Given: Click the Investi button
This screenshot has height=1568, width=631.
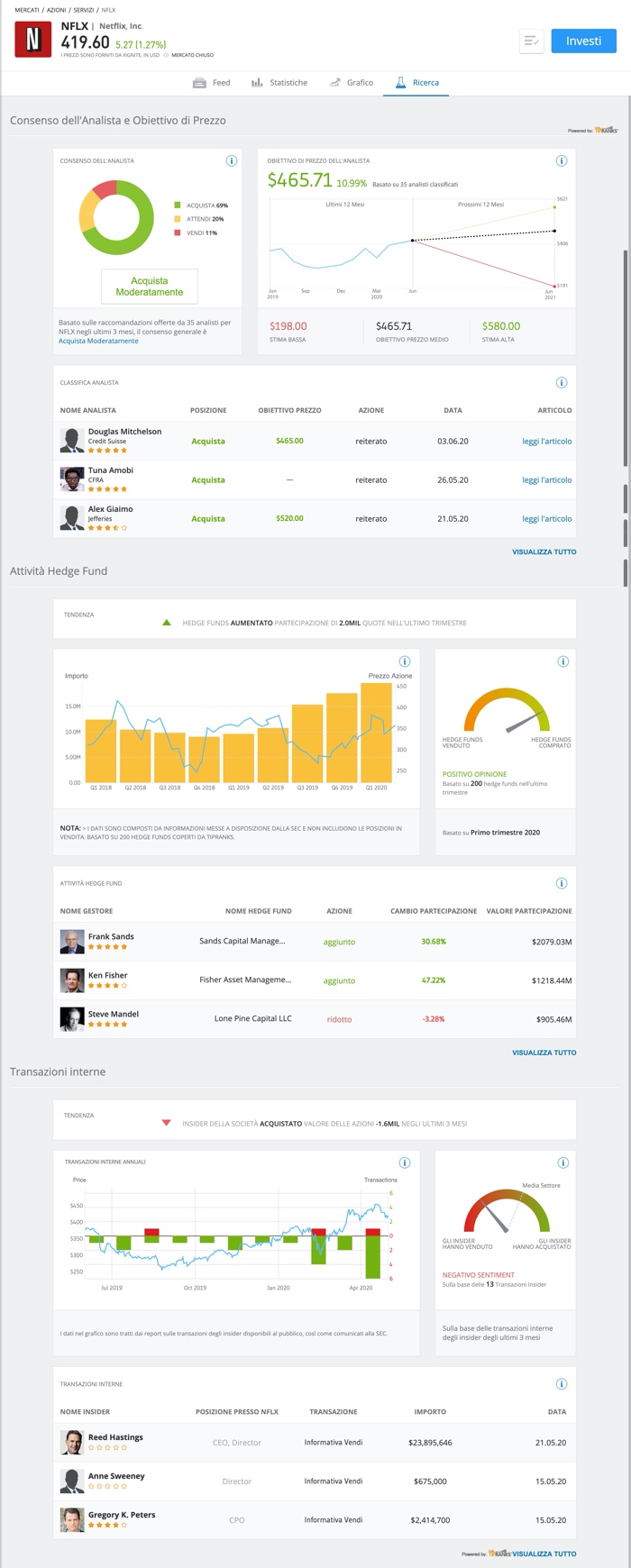Looking at the screenshot, I should [x=583, y=41].
